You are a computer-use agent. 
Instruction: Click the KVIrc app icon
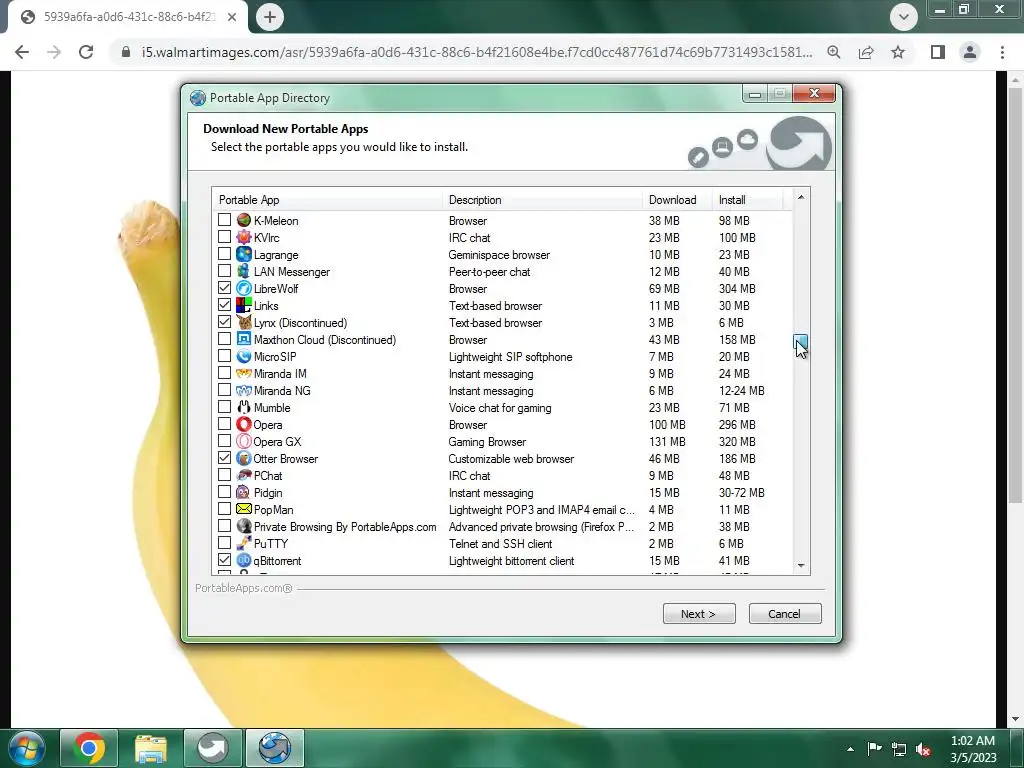[x=244, y=237]
